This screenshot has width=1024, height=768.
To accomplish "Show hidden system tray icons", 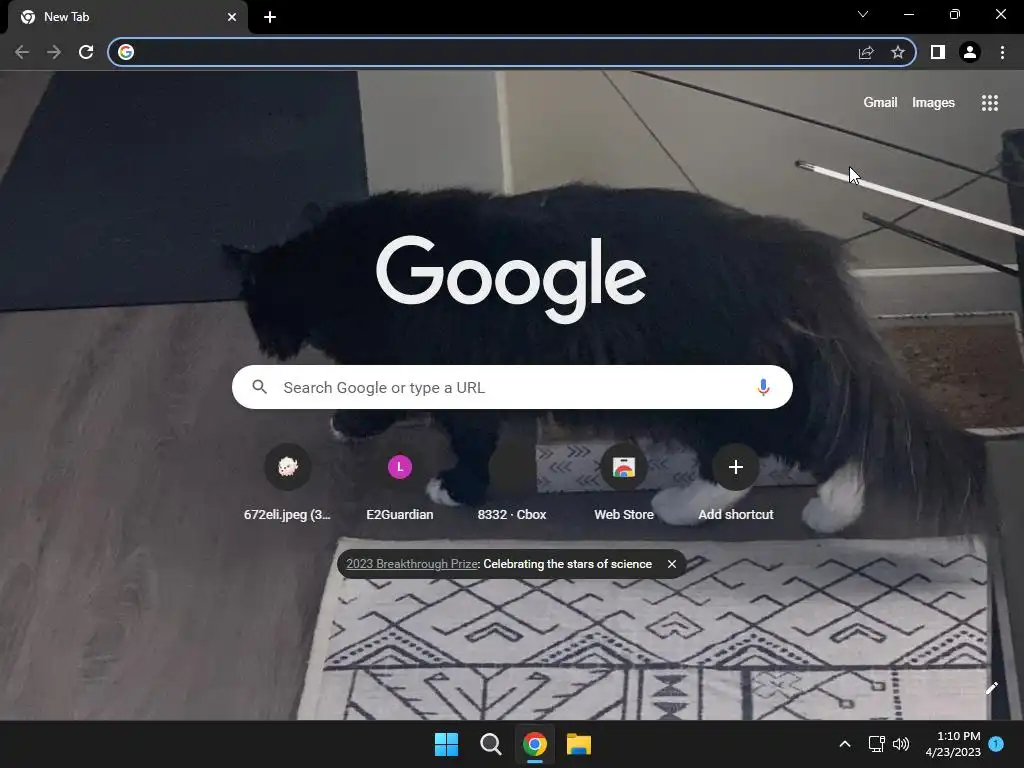I will coord(844,744).
